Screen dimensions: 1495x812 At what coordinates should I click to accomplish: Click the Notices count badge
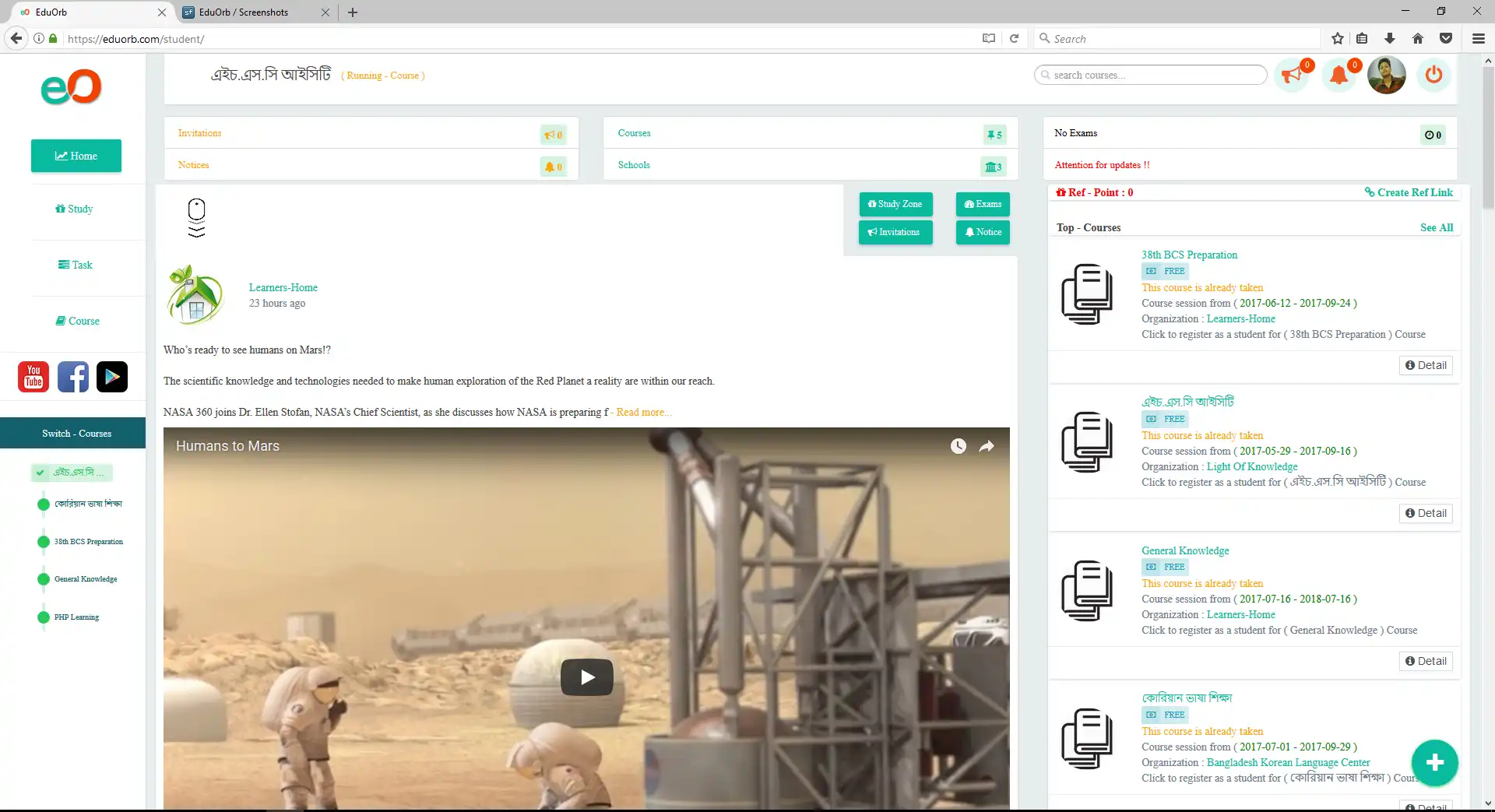554,167
